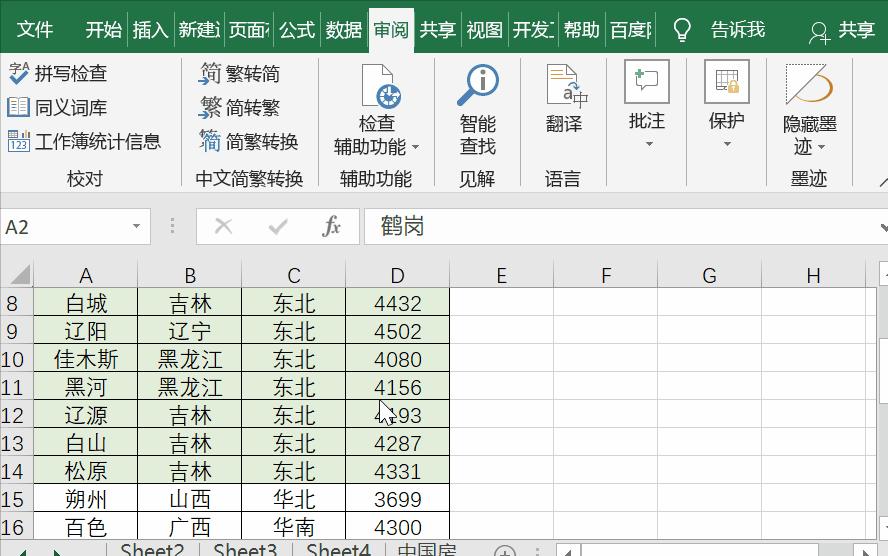Run the 拼写检查 spell check
The image size is (888, 556).
coord(57,73)
